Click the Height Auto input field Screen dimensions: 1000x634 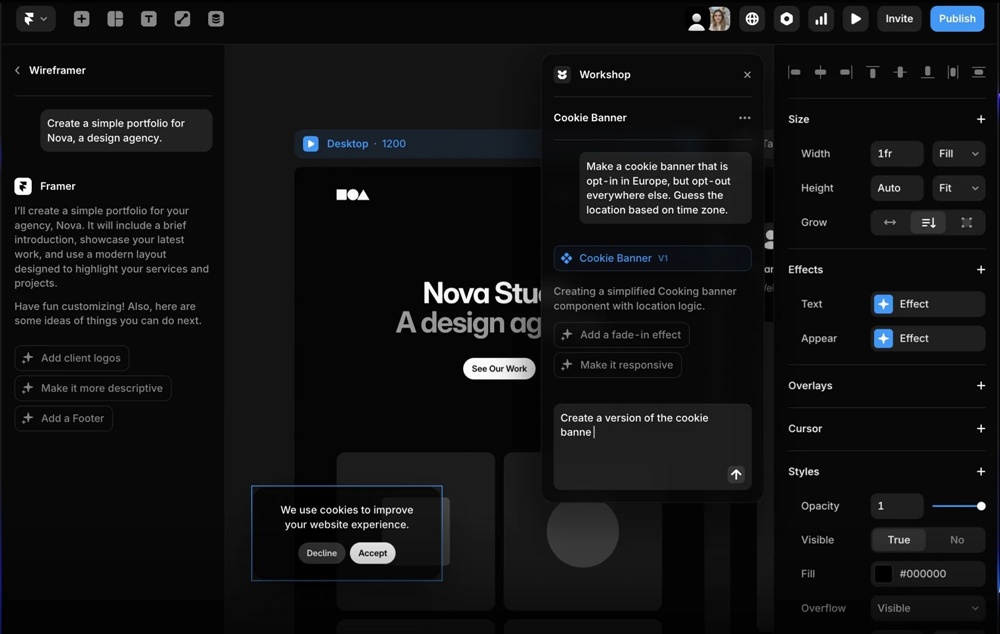[x=897, y=188]
